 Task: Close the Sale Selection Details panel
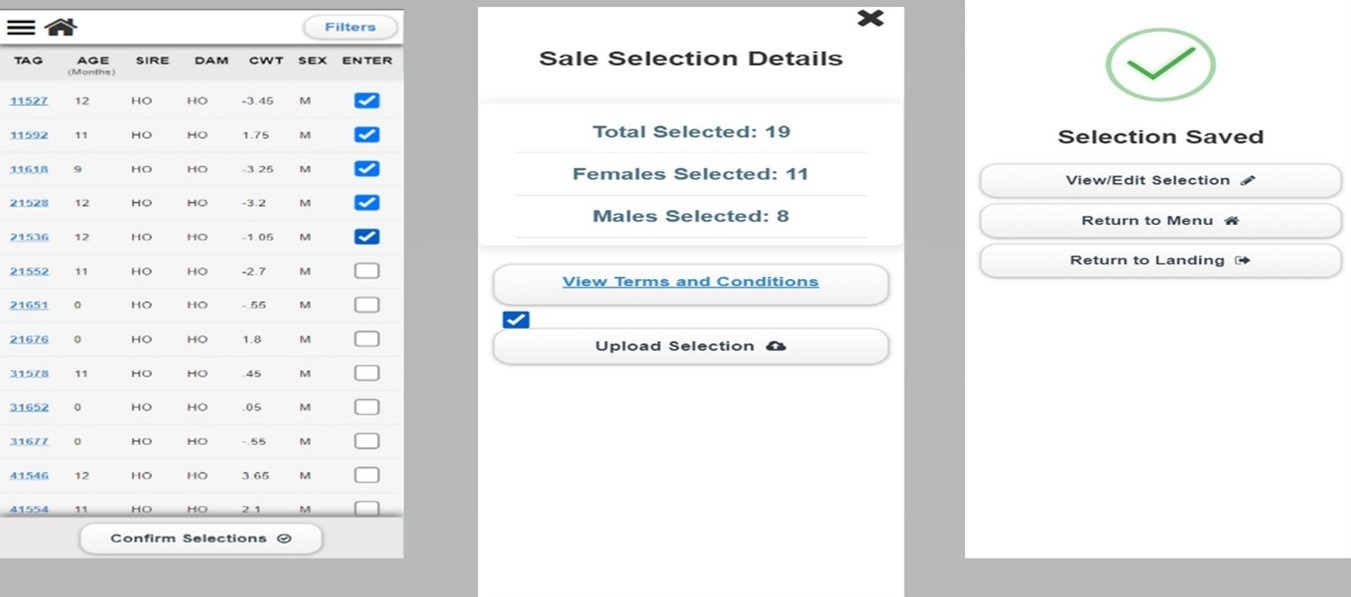tap(870, 18)
